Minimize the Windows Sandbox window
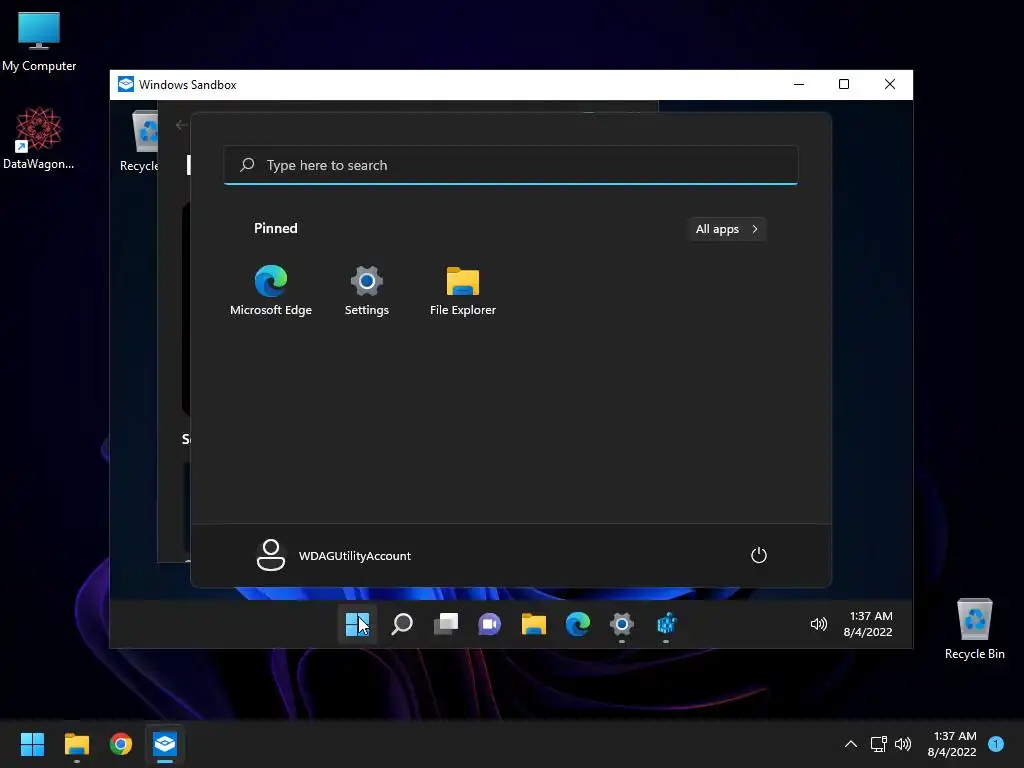Viewport: 1024px width, 768px height. coord(799,84)
